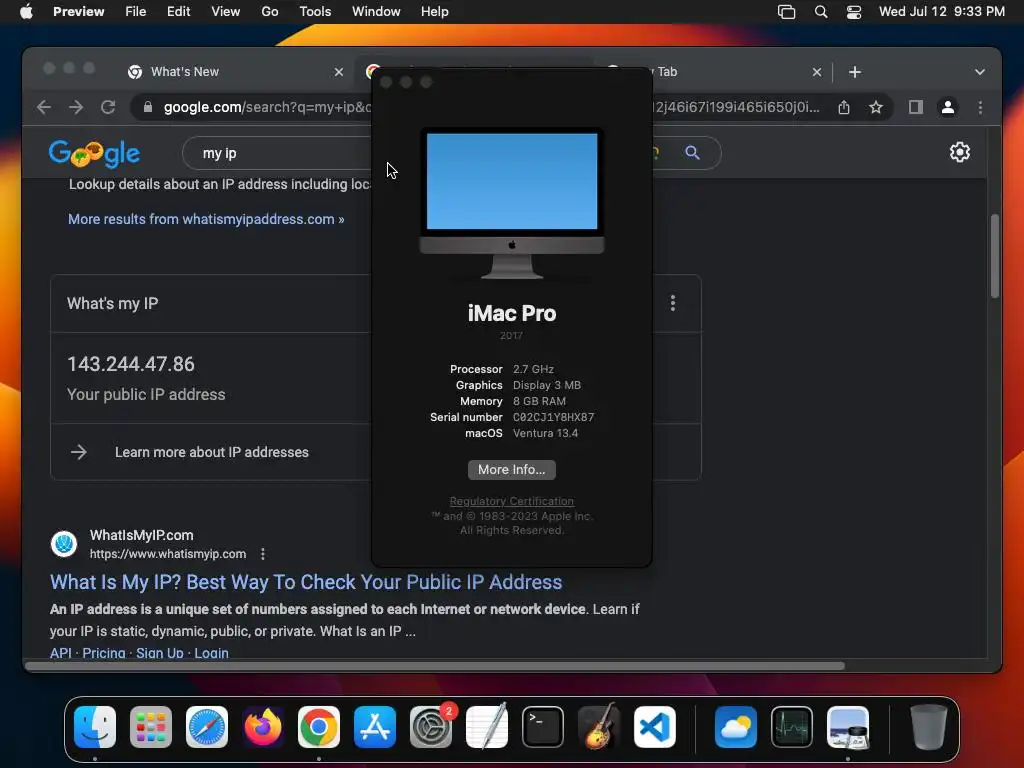This screenshot has width=1024, height=768.
Task: Close the What's New tab
Action: pyautogui.click(x=338, y=72)
